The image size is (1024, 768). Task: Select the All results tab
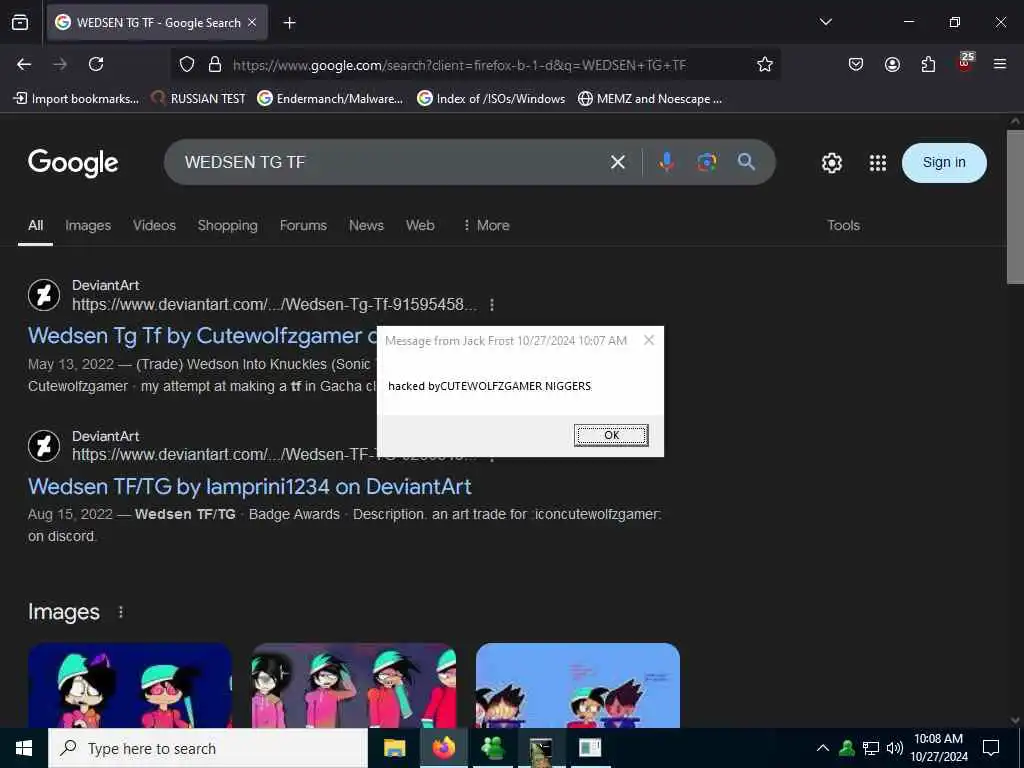(35, 225)
